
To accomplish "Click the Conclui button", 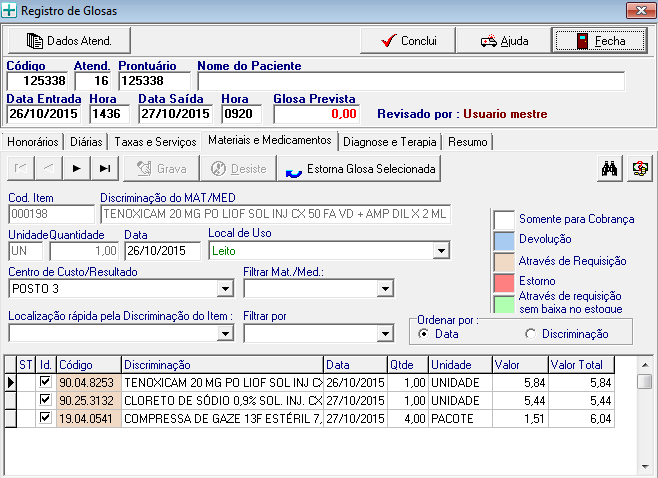I will 408,41.
